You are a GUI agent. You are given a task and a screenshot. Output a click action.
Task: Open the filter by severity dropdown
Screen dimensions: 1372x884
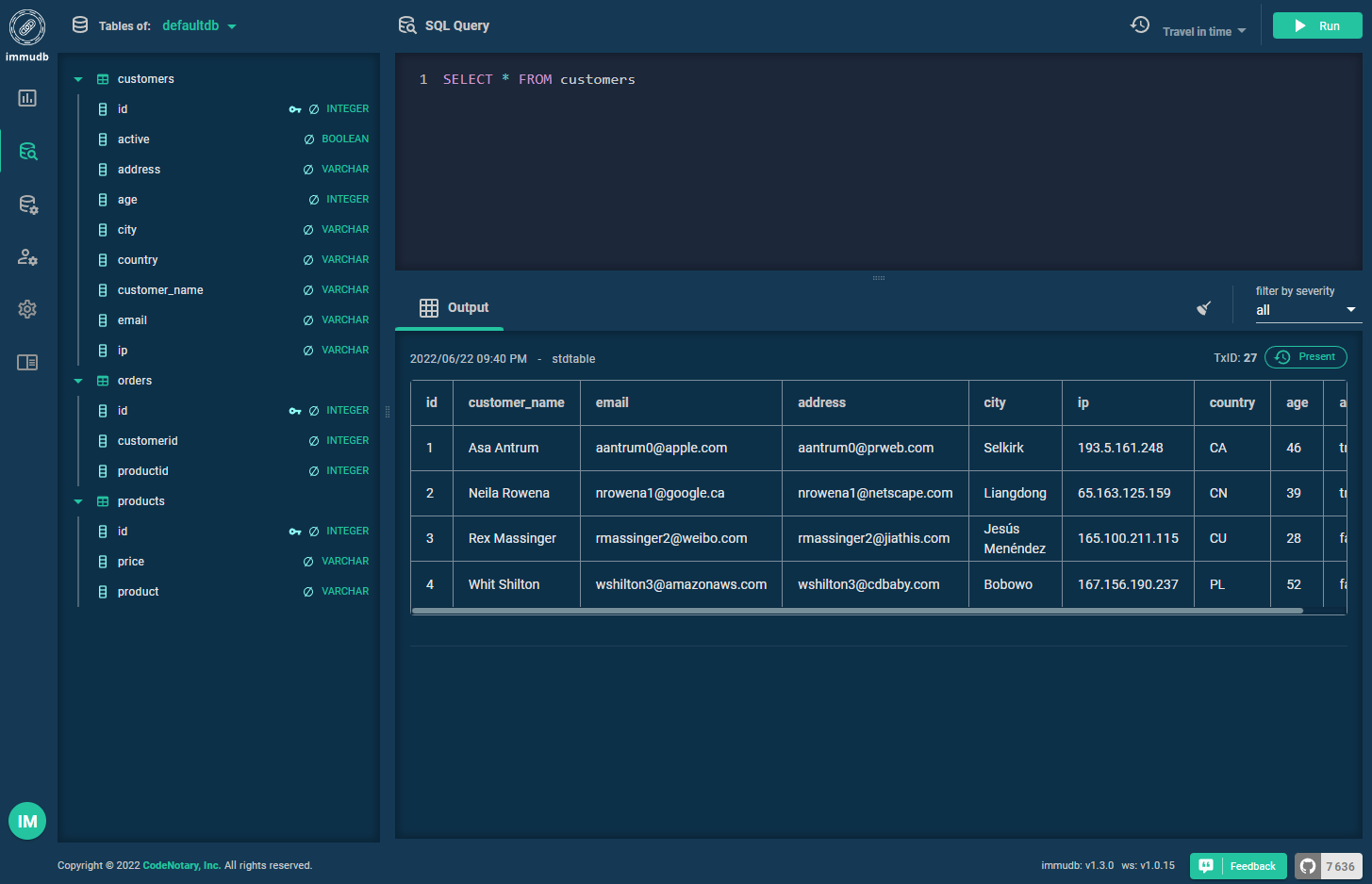[x=1308, y=310]
